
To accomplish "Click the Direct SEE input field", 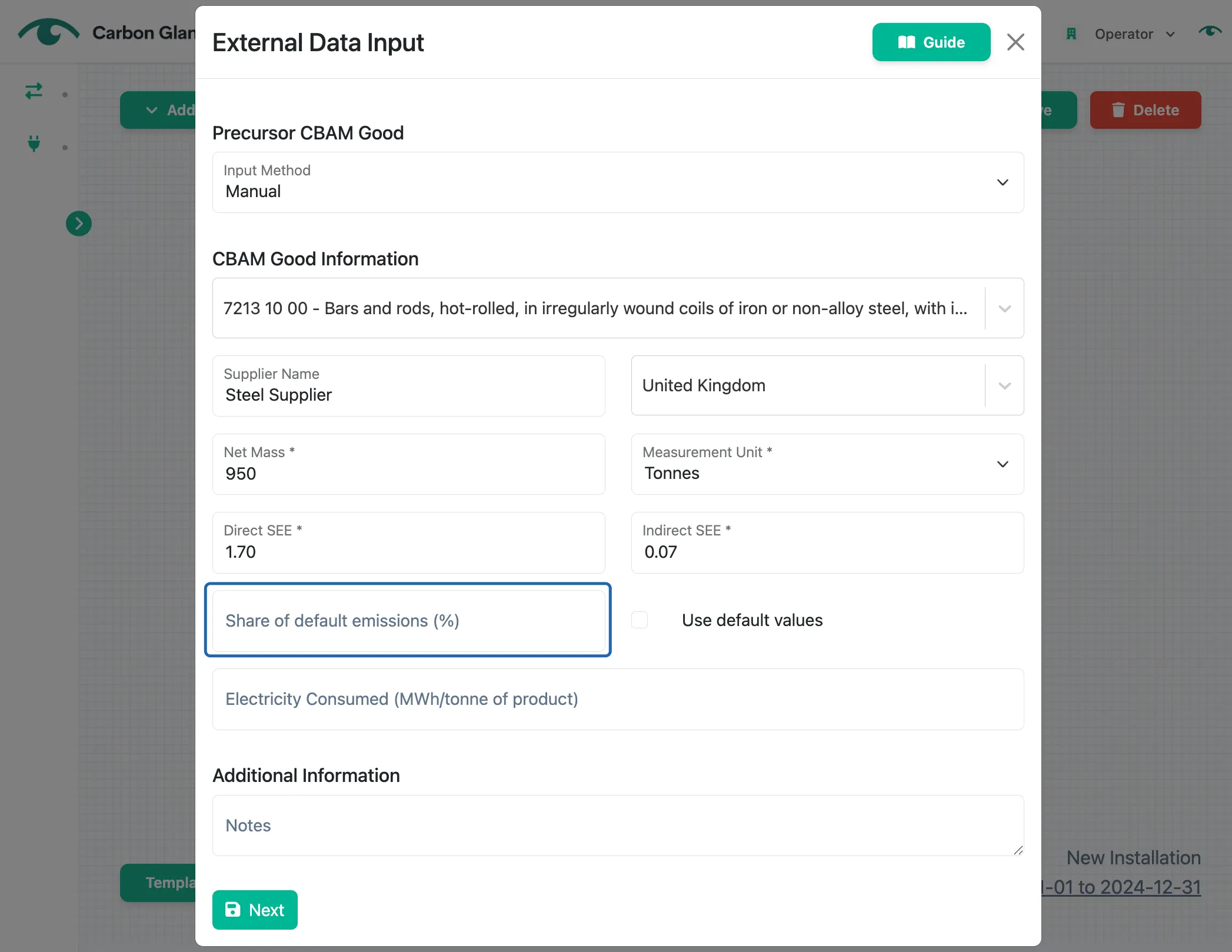I will pyautogui.click(x=408, y=542).
